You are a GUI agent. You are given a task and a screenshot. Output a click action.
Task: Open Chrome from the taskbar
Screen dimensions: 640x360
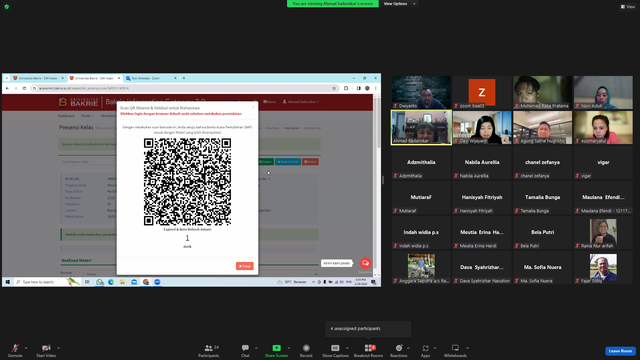(x=146, y=282)
